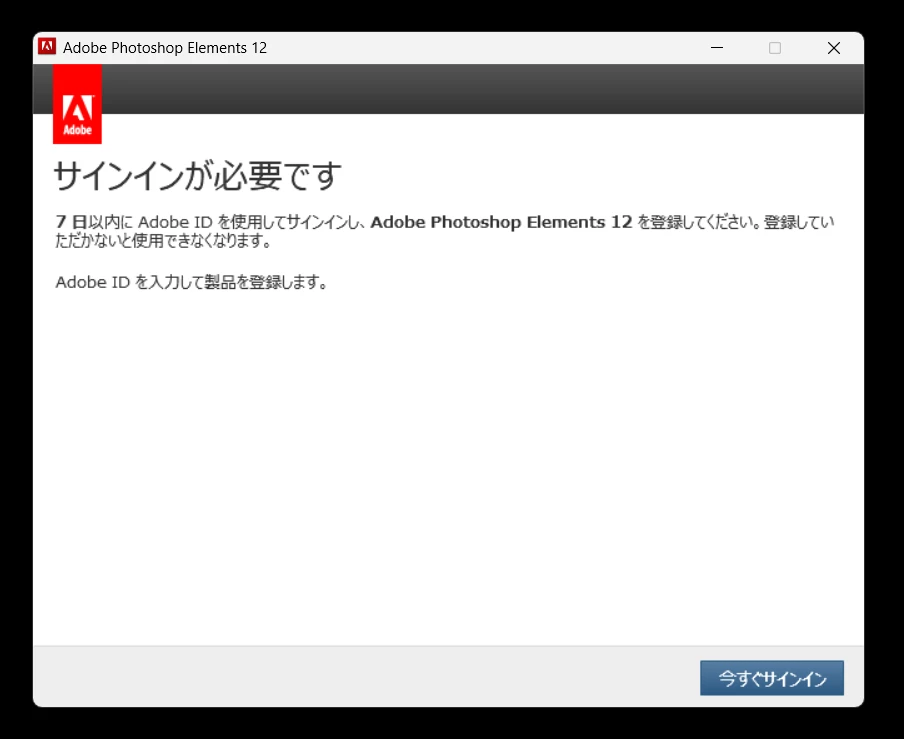
Task: Click the Adobe Photoshop Elements 12 window title
Action: pos(165,48)
